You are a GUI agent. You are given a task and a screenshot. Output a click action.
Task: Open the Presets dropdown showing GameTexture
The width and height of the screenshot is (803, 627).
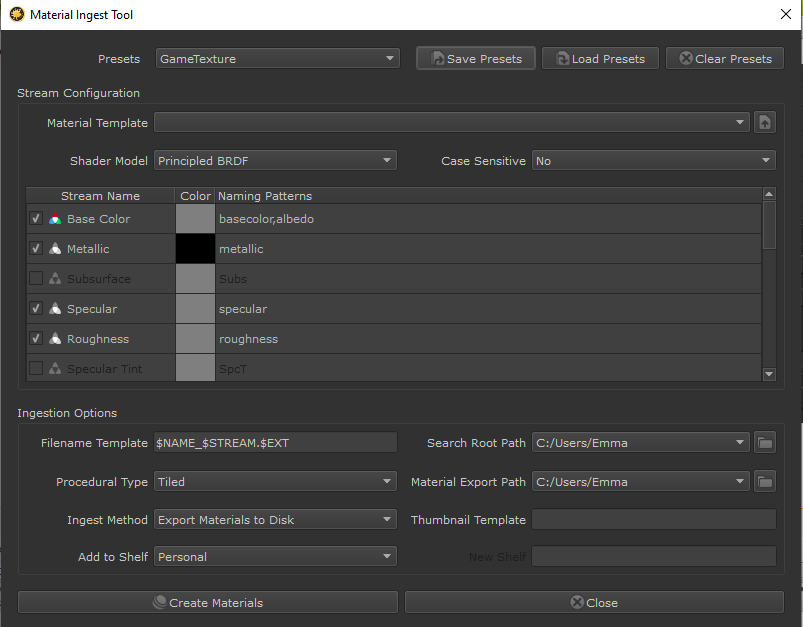pyautogui.click(x=277, y=59)
